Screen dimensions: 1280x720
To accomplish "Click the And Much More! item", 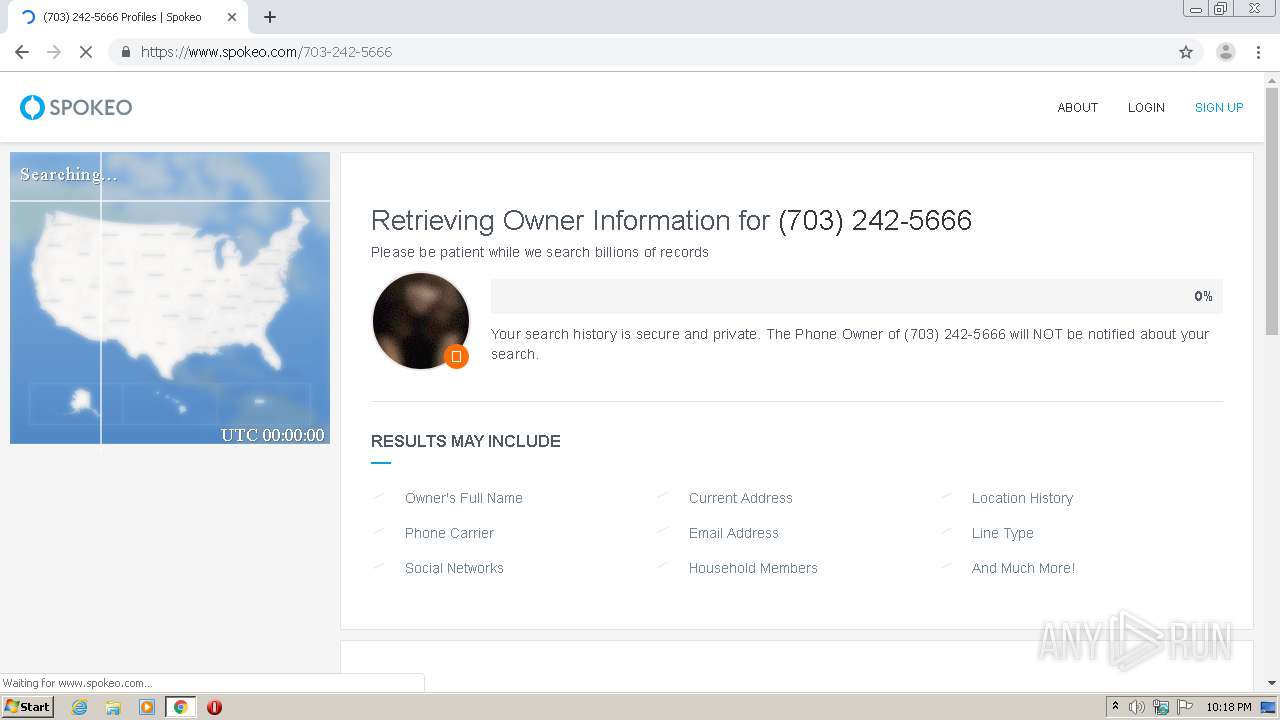I will coord(1023,568).
